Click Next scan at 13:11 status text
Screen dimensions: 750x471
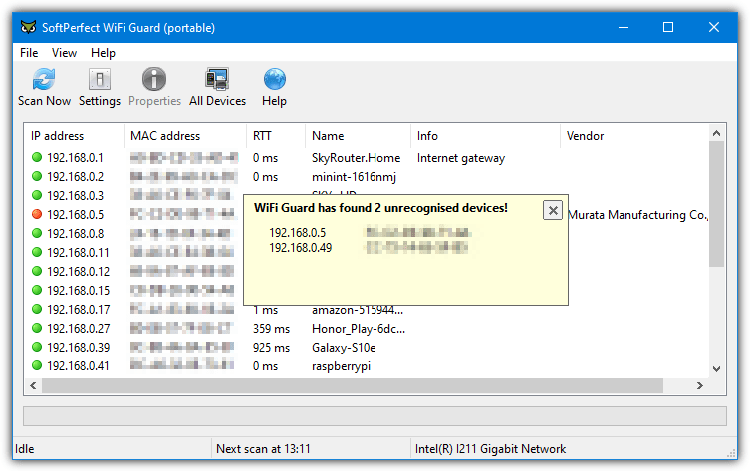[x=263, y=449]
